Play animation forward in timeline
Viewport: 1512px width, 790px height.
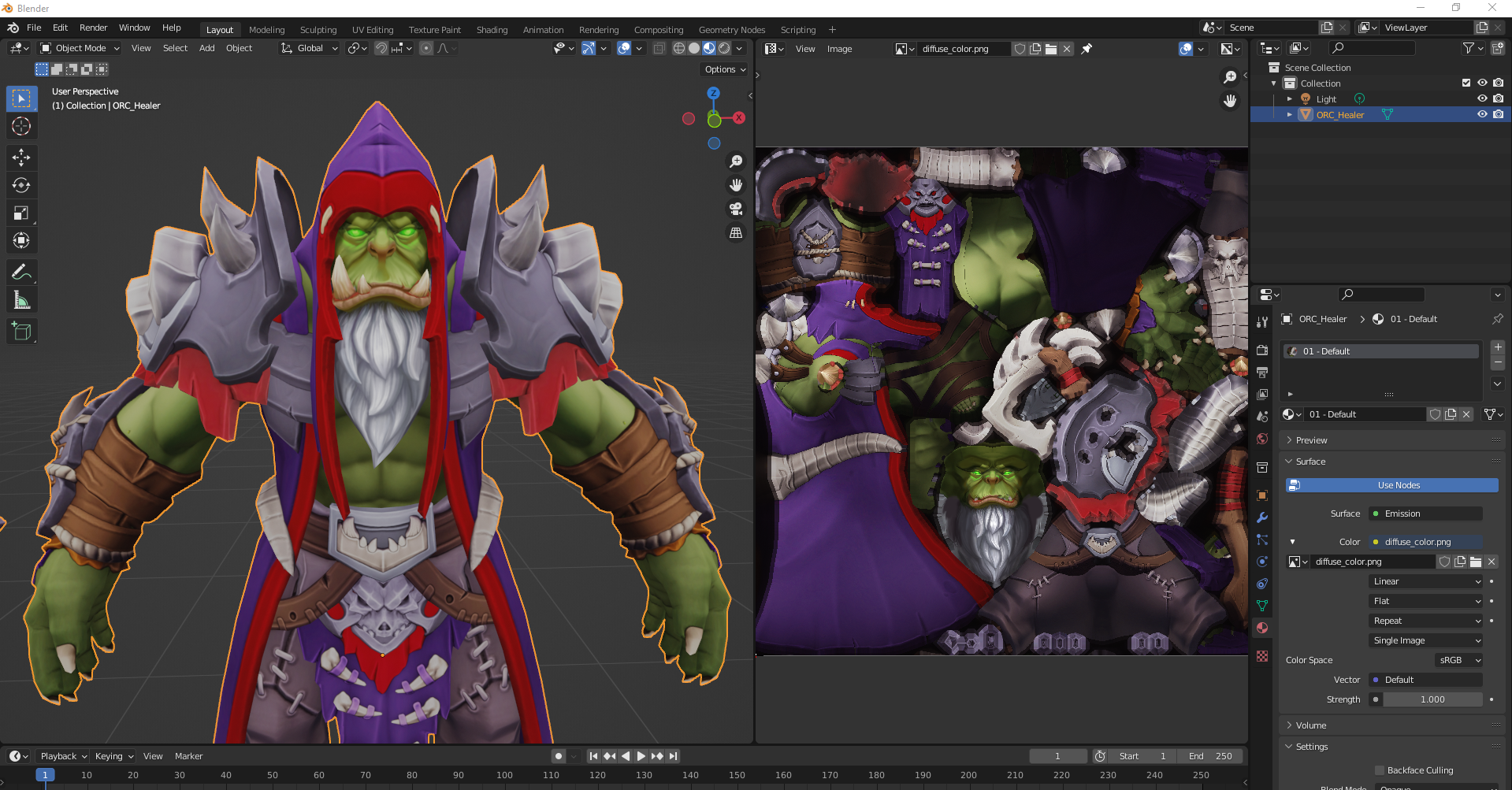(x=641, y=756)
